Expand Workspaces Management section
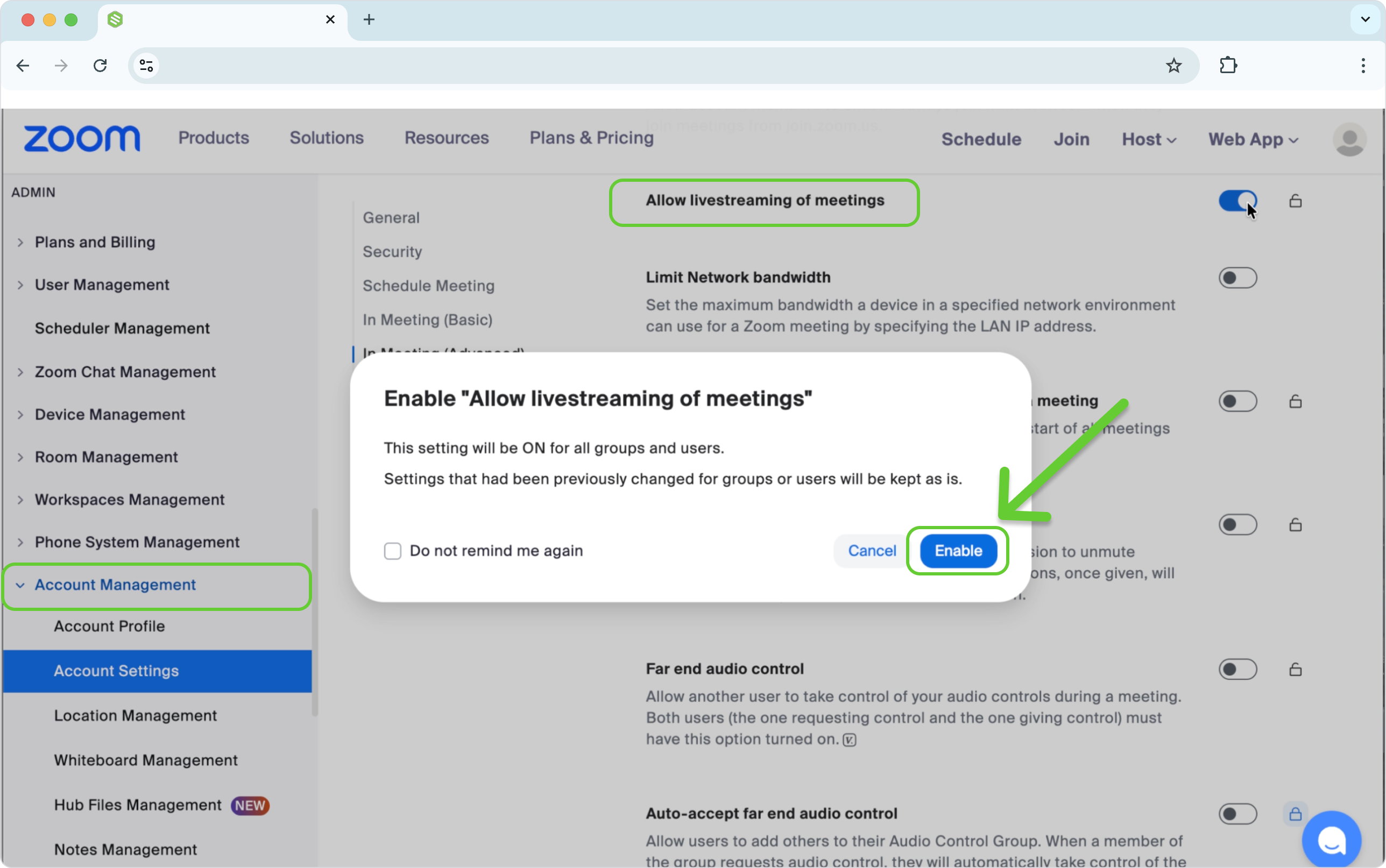 [20, 500]
